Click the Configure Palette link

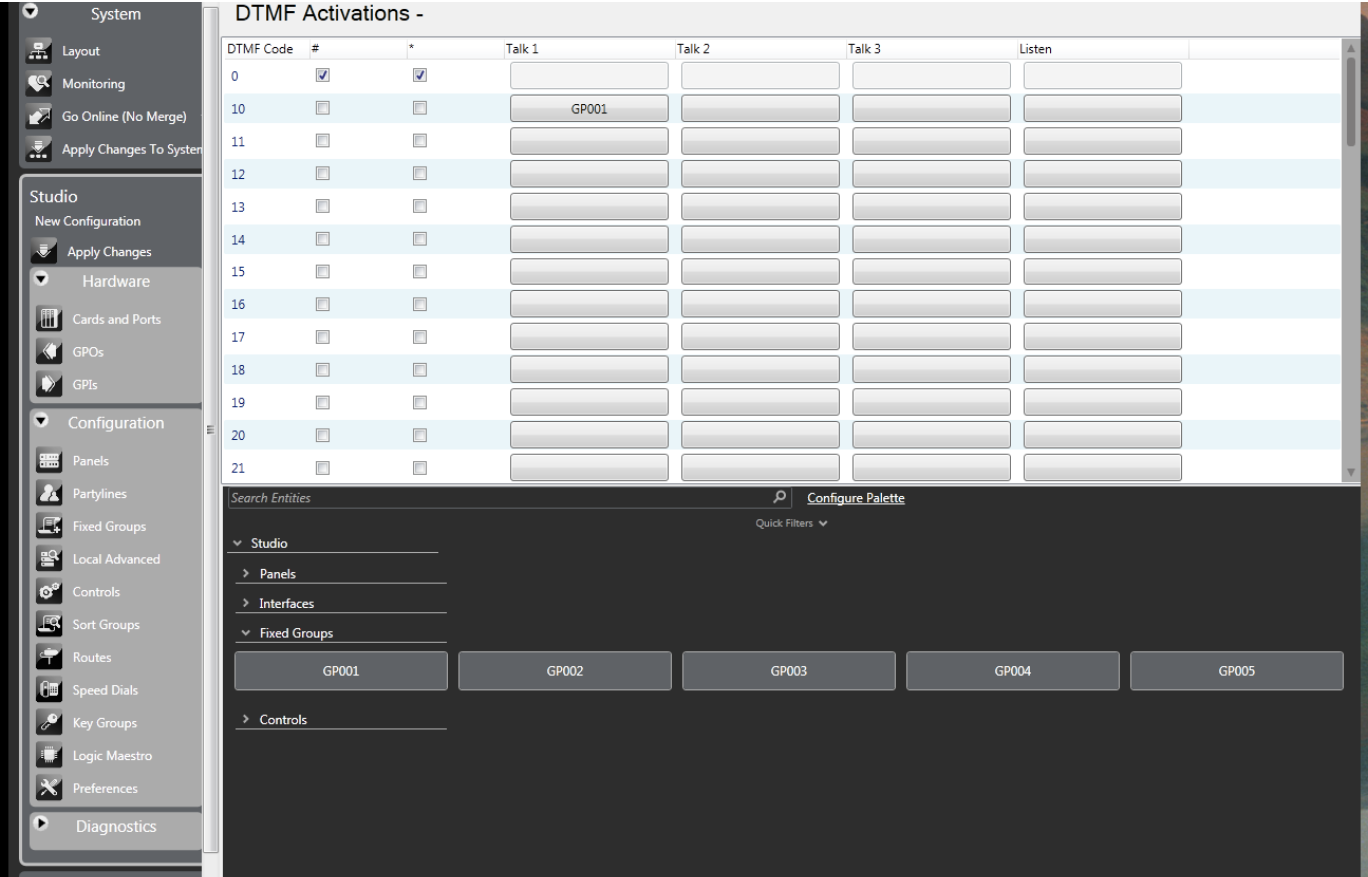pos(855,498)
